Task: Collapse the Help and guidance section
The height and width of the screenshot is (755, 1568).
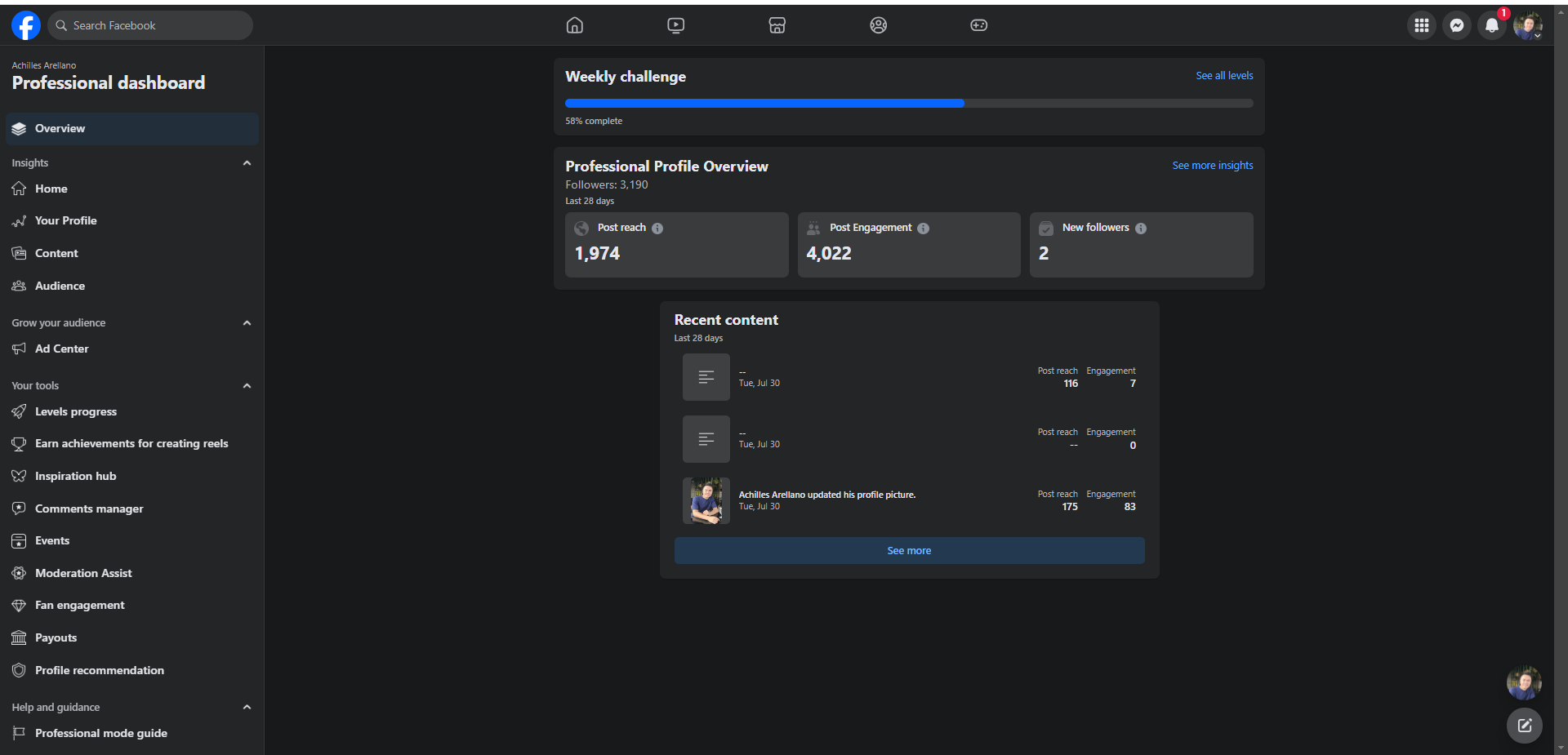Action: tap(247, 707)
